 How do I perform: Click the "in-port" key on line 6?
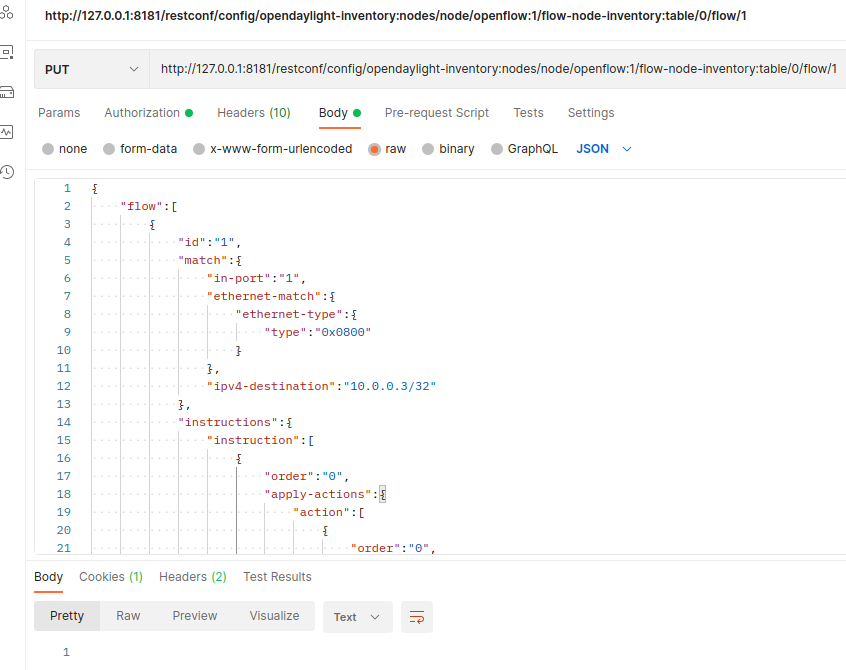pyautogui.click(x=239, y=278)
